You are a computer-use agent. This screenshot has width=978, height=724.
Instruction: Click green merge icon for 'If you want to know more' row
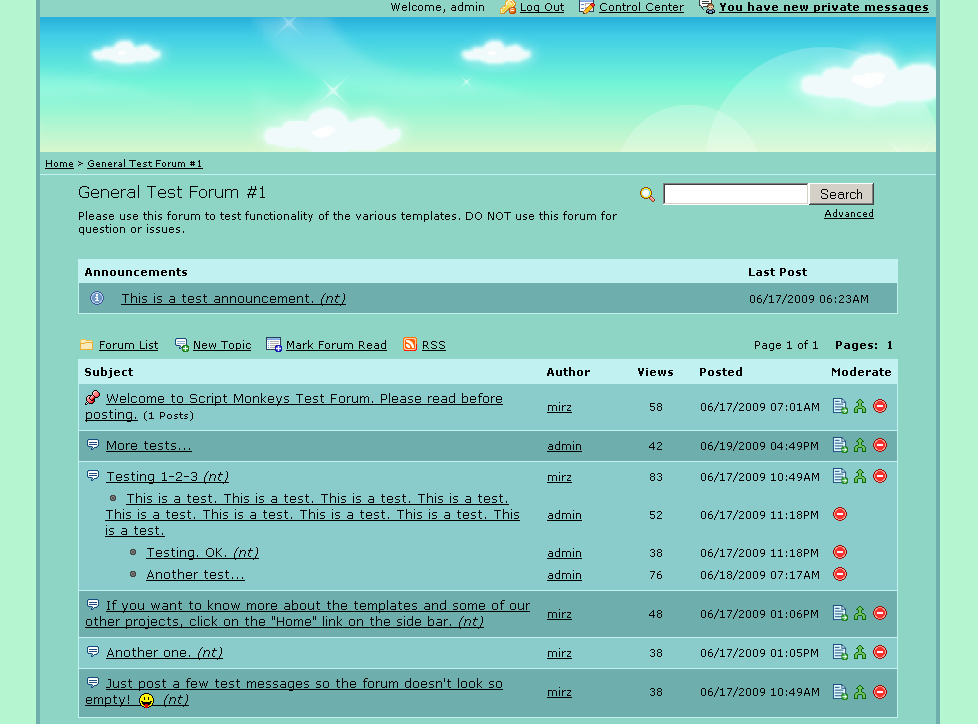860,614
